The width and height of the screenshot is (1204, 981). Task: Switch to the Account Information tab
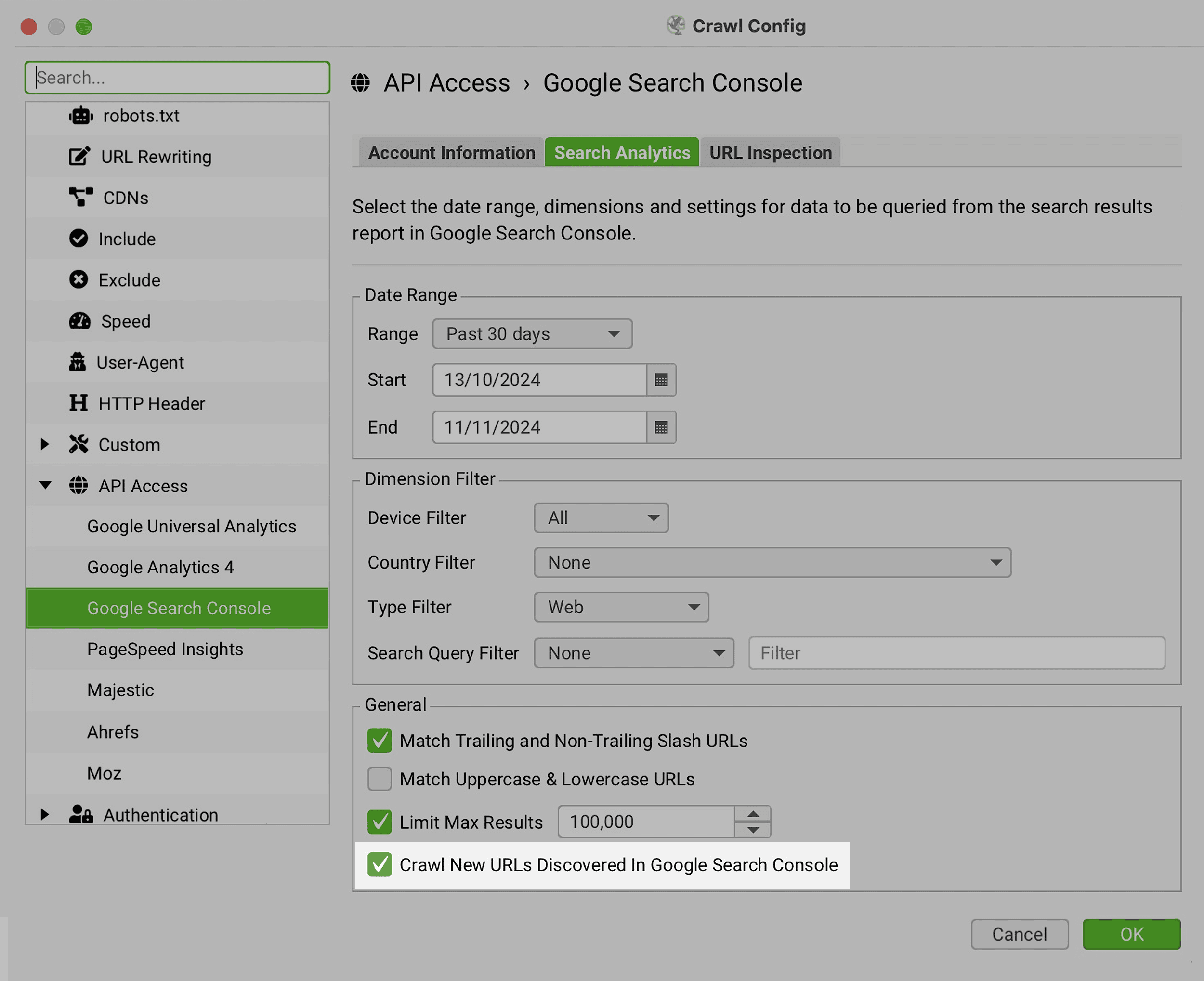coord(451,153)
